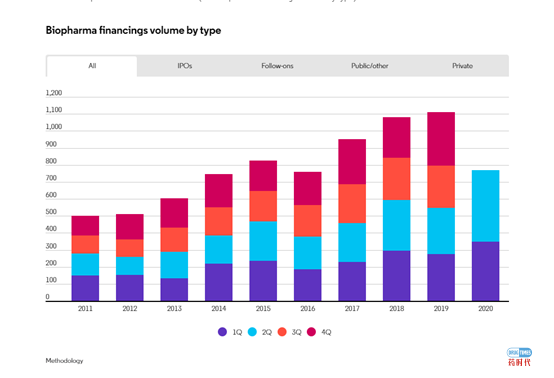Select the 2017 2Q blue bar segment
The height and width of the screenshot is (378, 554).
pyautogui.click(x=352, y=242)
